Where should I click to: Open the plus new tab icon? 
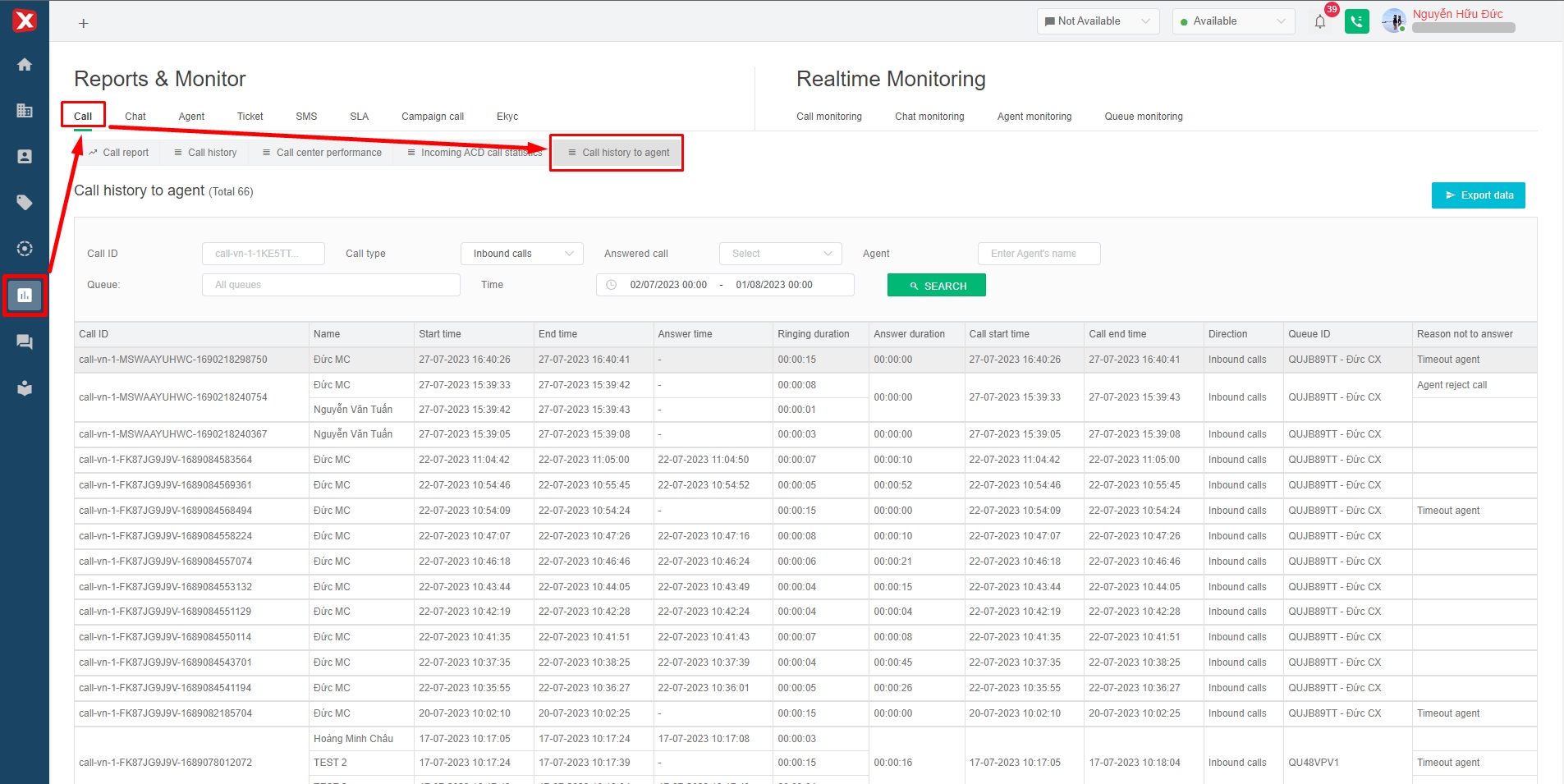point(83,24)
